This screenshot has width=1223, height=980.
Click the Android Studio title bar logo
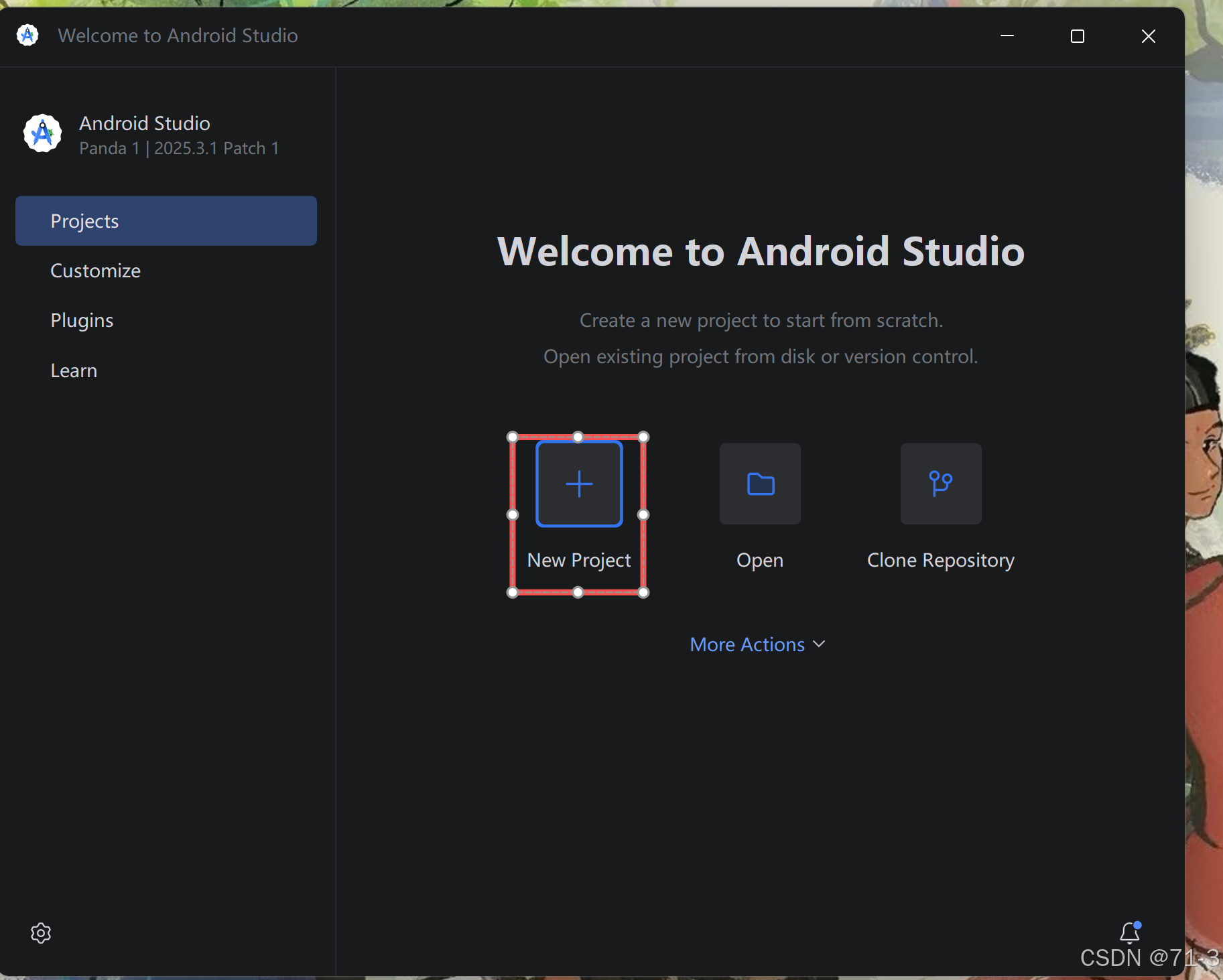27,35
